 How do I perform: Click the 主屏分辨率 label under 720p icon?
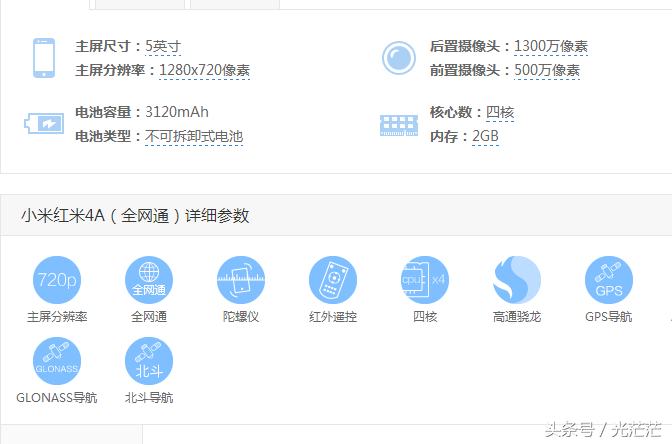click(57, 317)
